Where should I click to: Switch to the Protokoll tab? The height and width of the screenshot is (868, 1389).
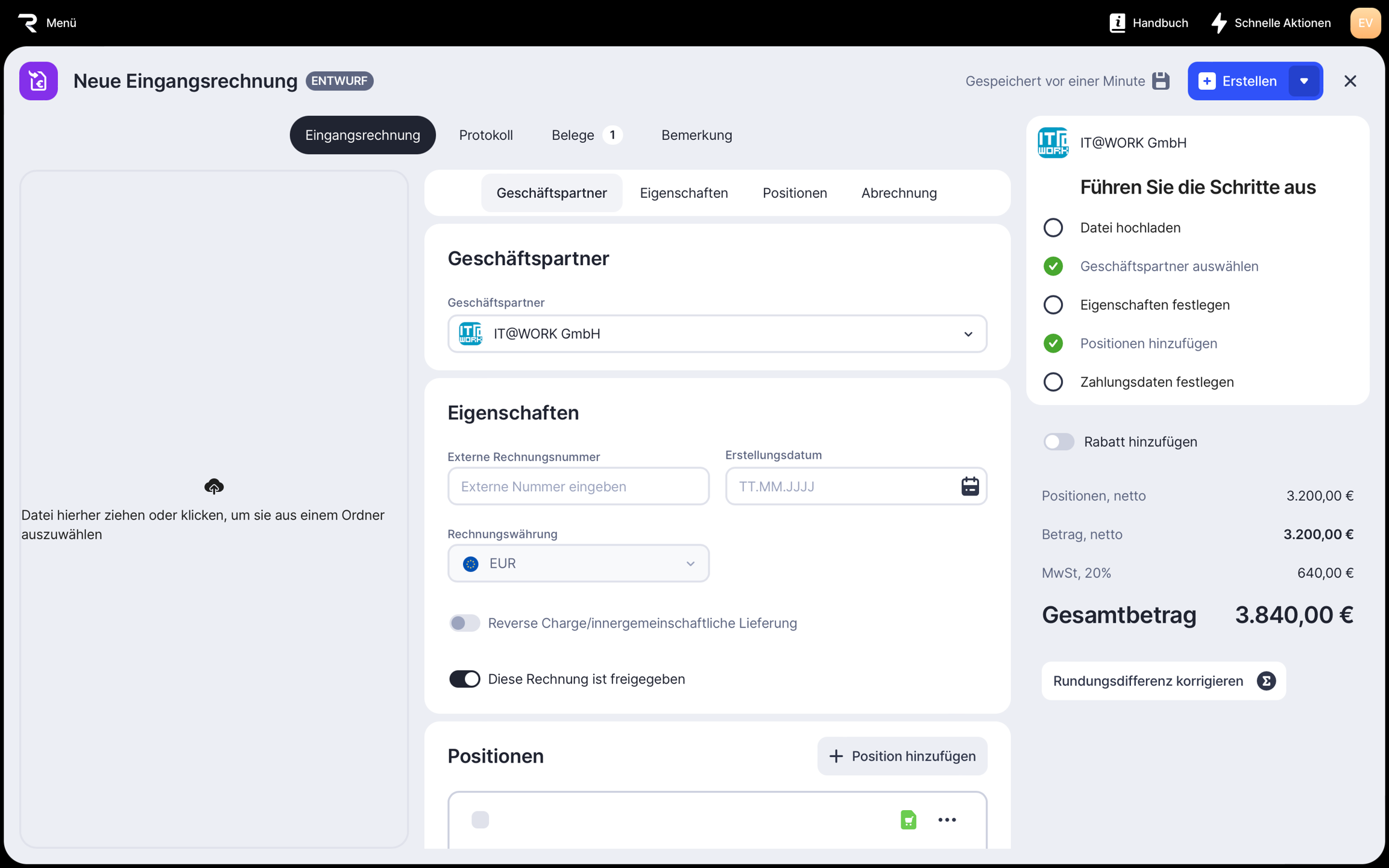tap(485, 135)
